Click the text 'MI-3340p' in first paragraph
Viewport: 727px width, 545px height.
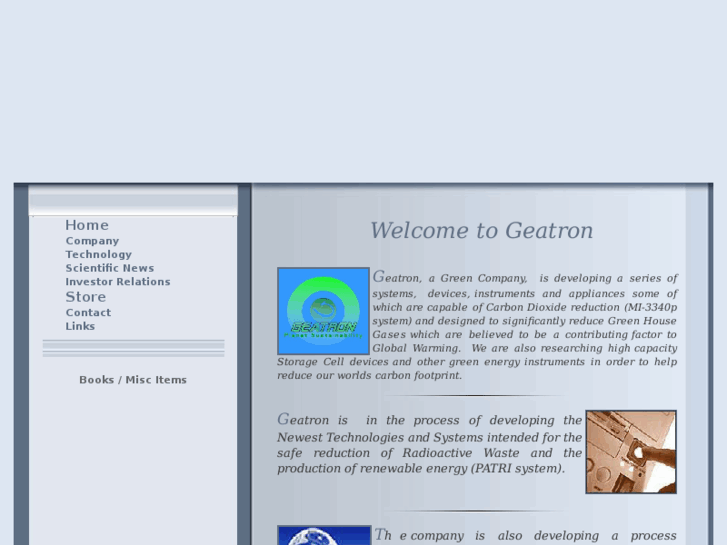pyautogui.click(x=652, y=308)
